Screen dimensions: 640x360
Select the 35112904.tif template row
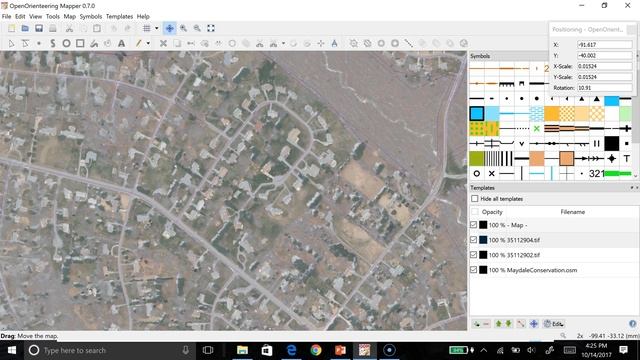click(554, 240)
